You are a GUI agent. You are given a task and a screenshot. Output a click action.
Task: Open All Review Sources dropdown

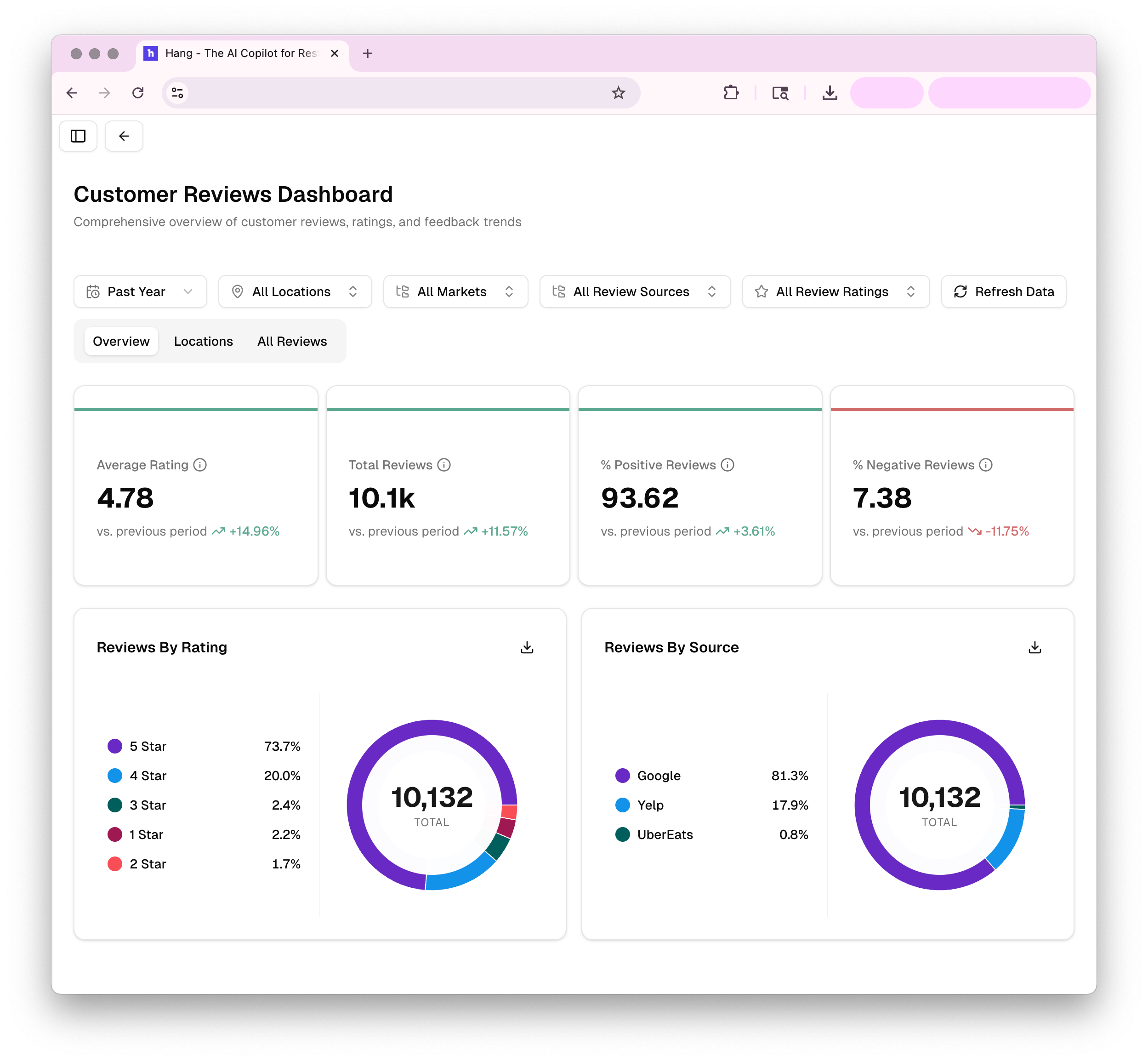635,292
